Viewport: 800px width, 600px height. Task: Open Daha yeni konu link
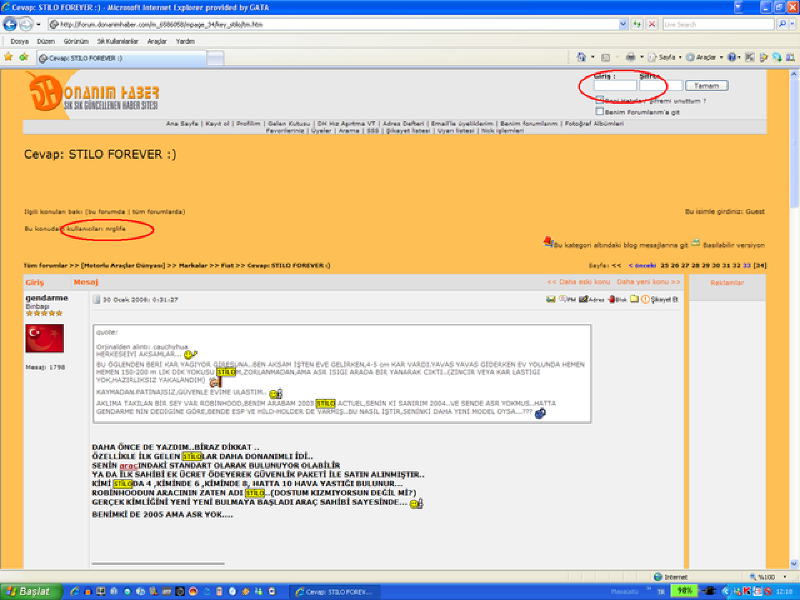648,282
